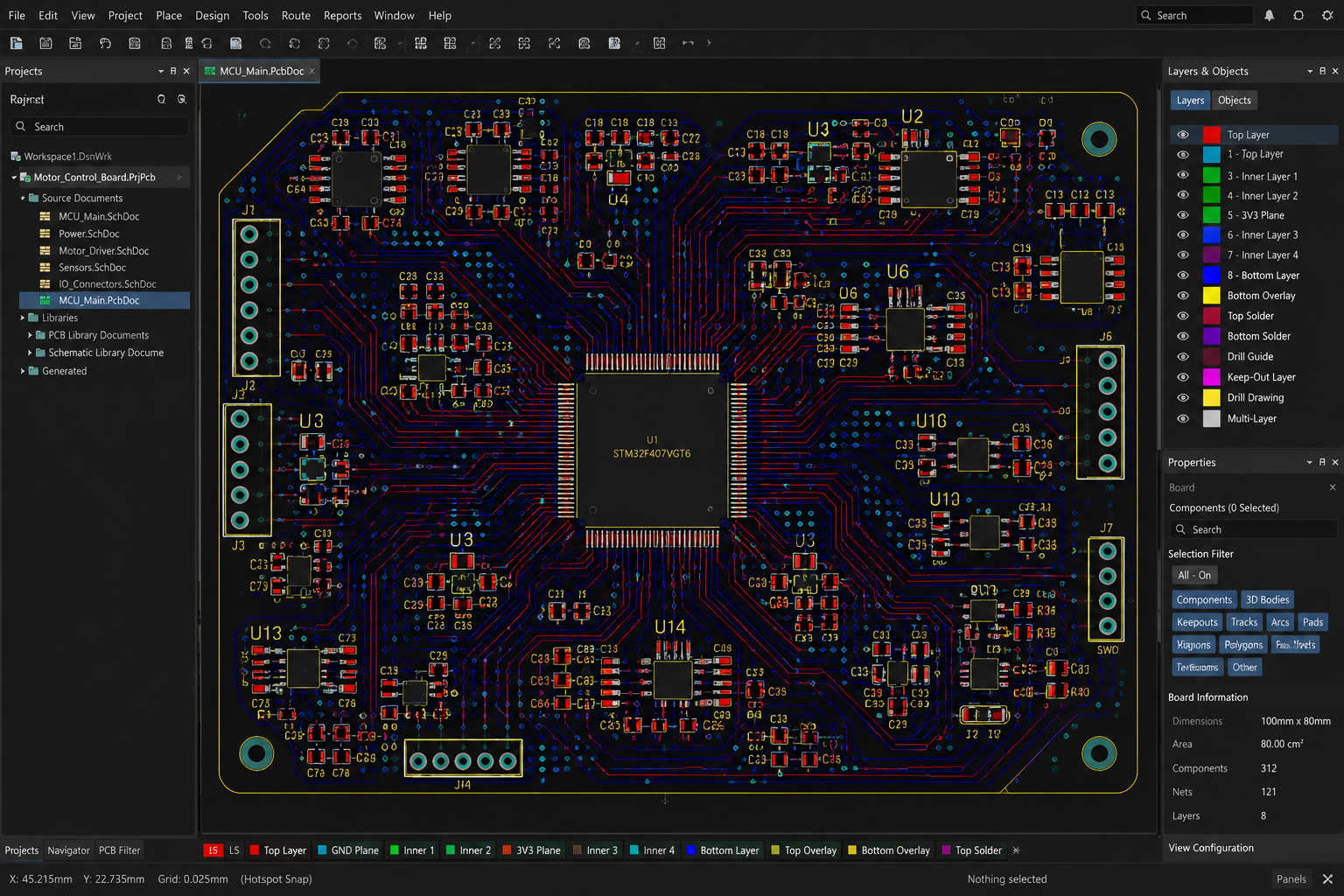The height and width of the screenshot is (896, 1344).
Task: Click the search-zoom icon in Projects panel header
Action: point(182,100)
